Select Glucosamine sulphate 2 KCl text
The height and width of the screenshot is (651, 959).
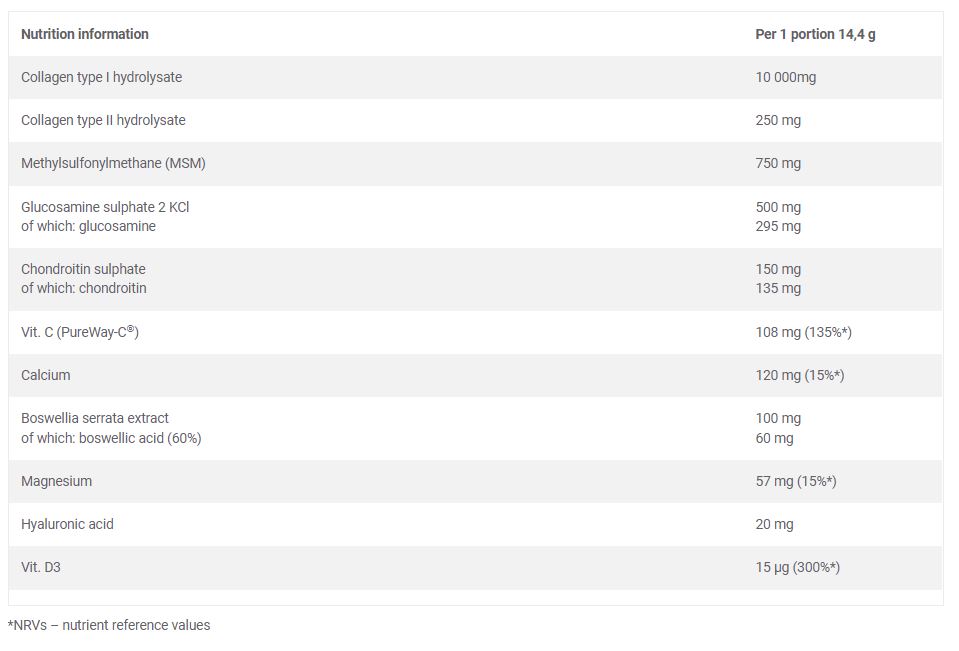coord(105,207)
